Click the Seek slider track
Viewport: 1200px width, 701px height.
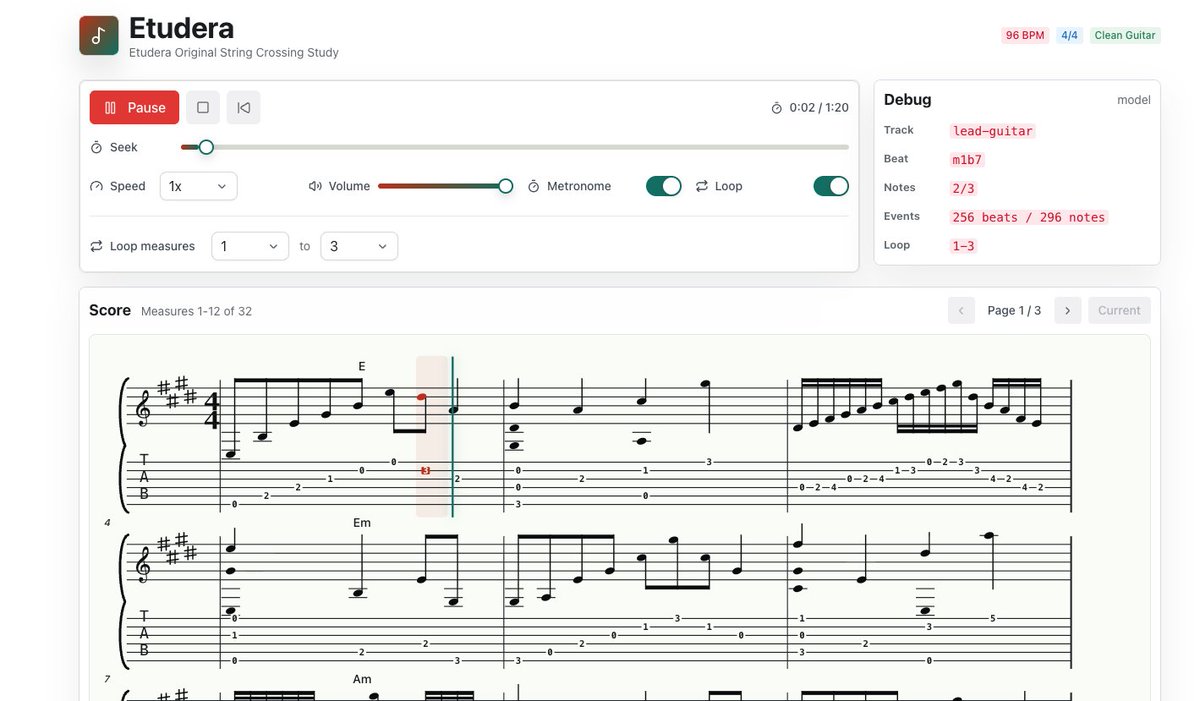pos(515,147)
